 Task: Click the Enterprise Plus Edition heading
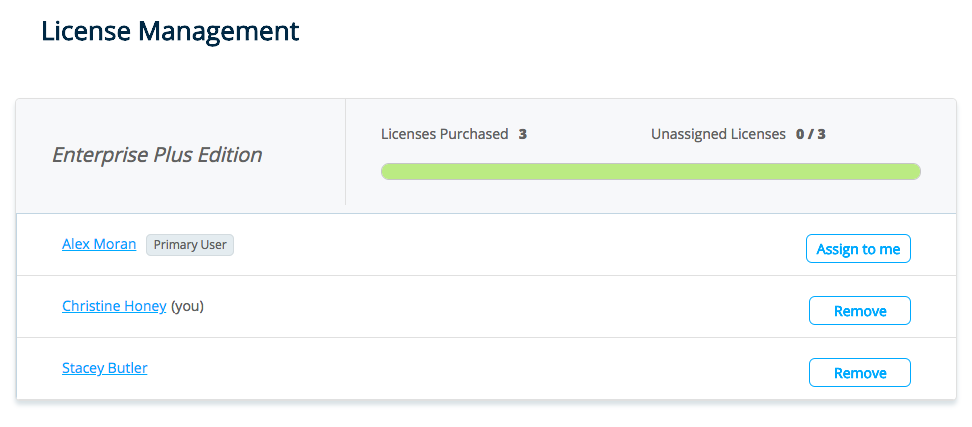(x=157, y=155)
